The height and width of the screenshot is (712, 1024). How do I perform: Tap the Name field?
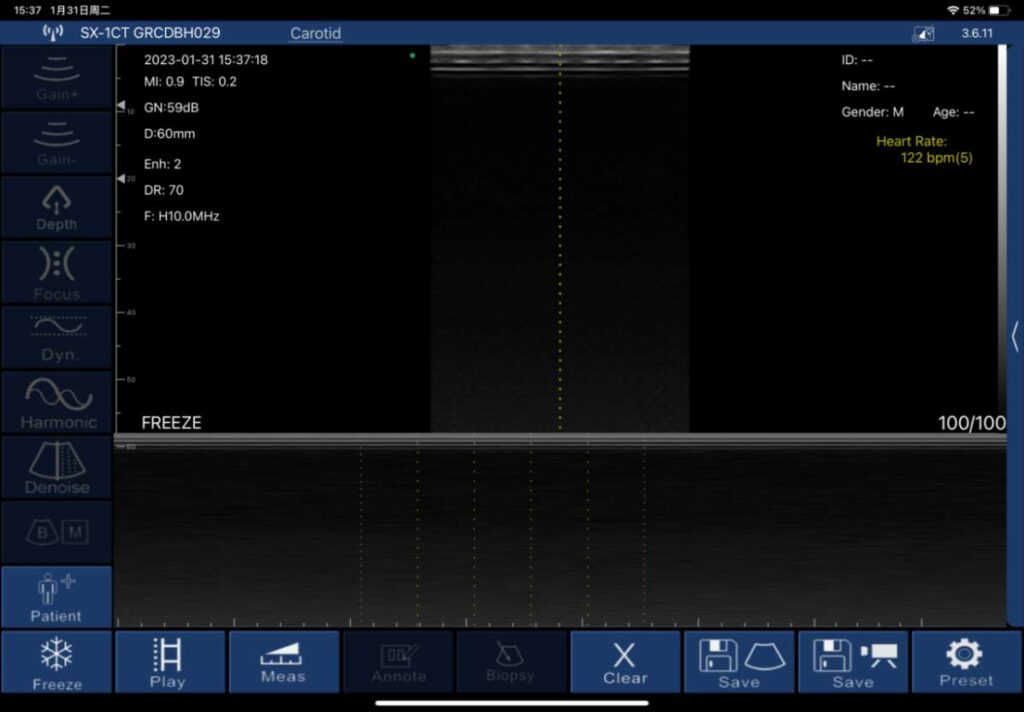click(868, 86)
